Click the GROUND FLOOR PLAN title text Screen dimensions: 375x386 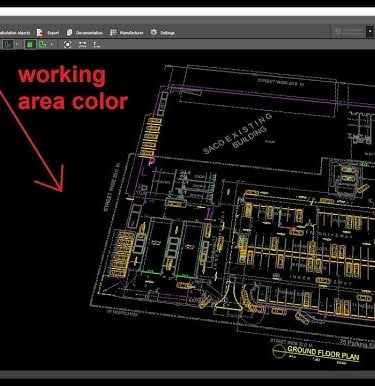point(323,354)
